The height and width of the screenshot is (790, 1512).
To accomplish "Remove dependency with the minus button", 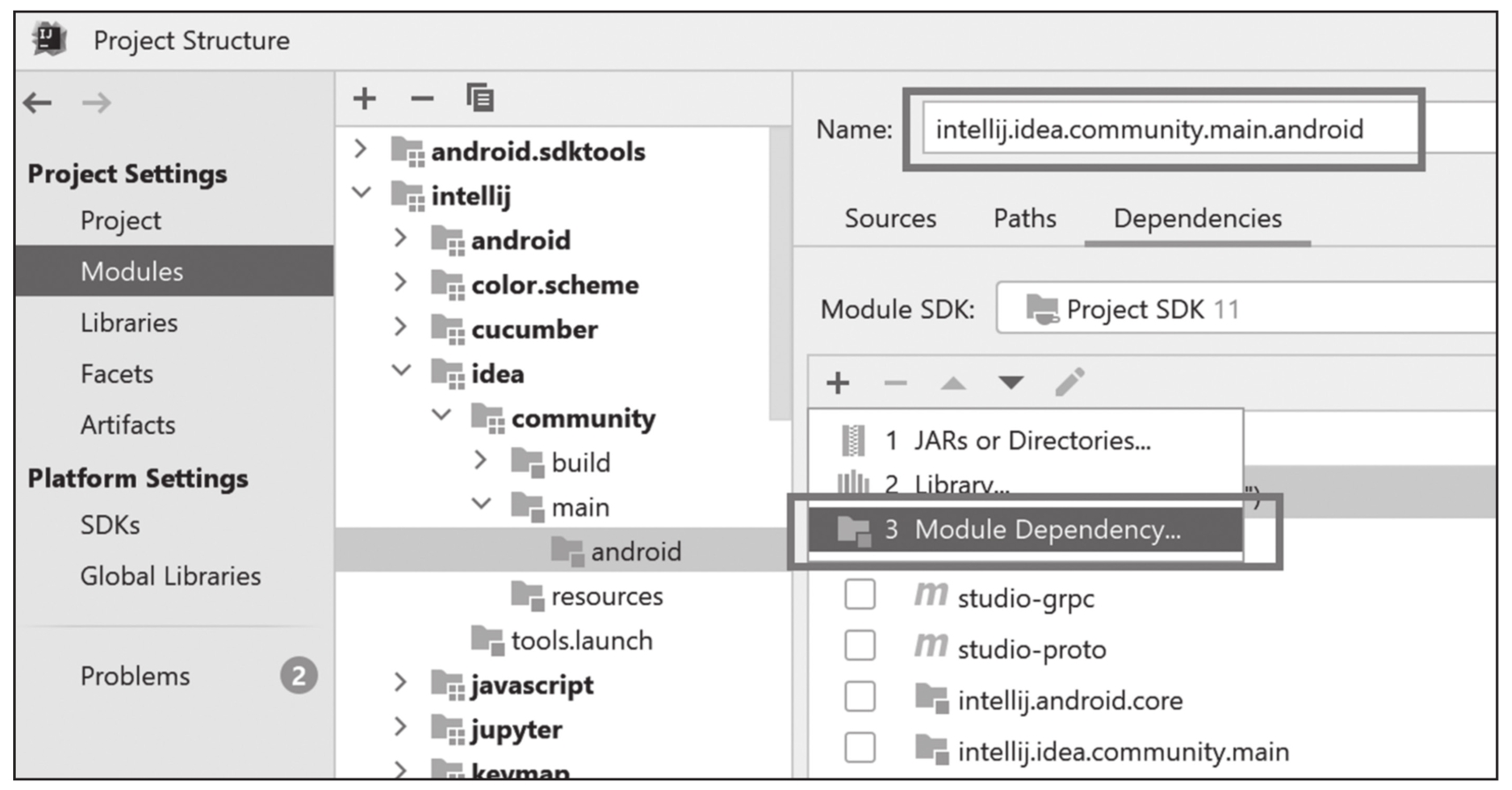I will pyautogui.click(x=896, y=383).
